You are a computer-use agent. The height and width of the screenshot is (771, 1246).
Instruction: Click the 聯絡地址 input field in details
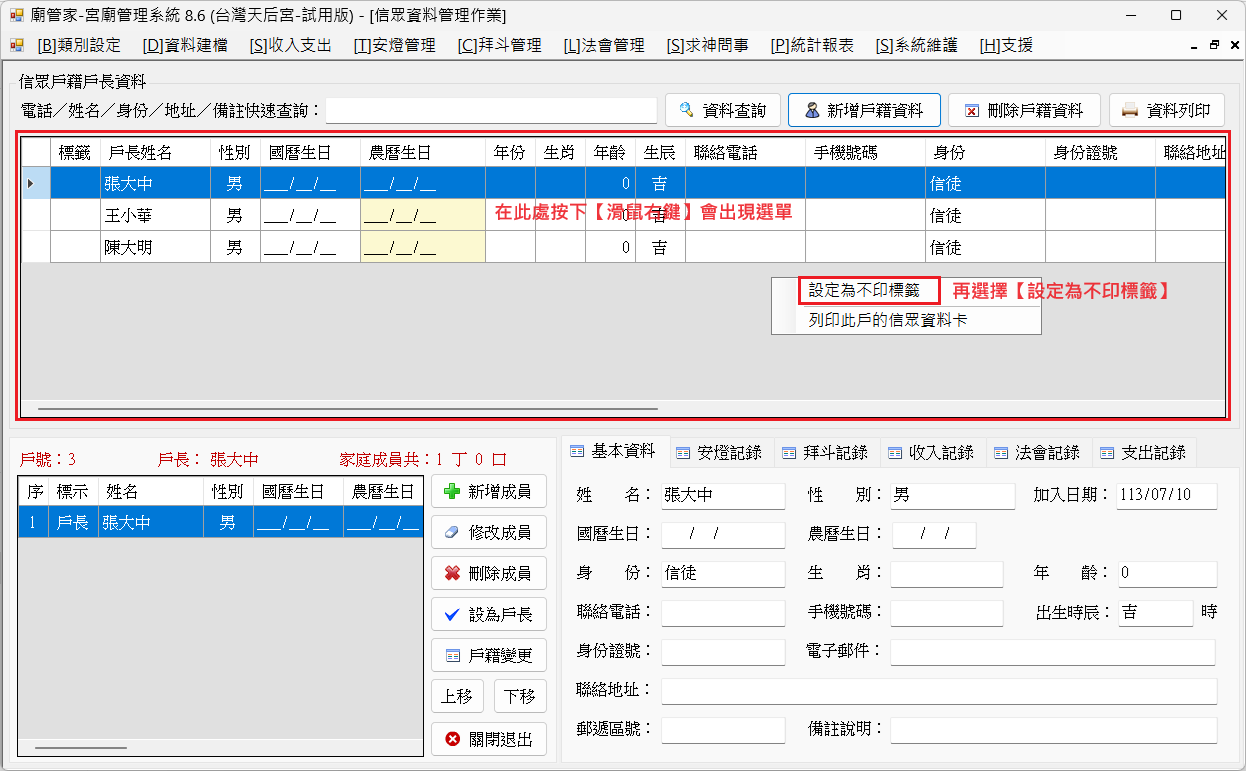pyautogui.click(x=939, y=691)
